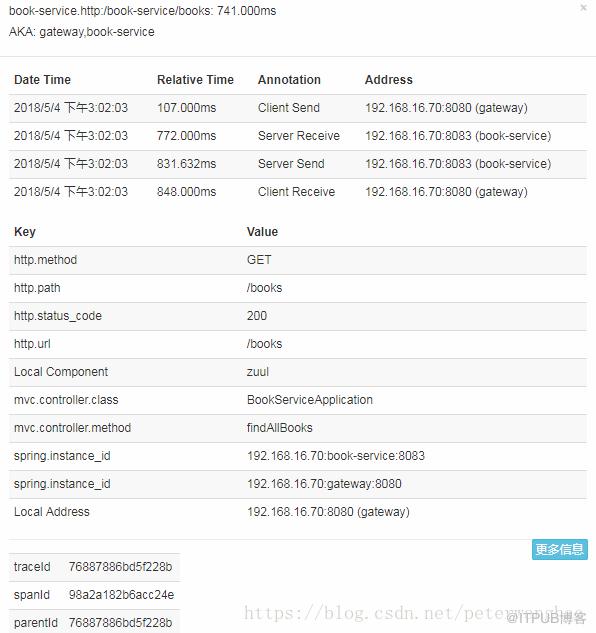This screenshot has height=633, width=596.
Task: Select the 772.000ms relative time value
Action: click(x=187, y=136)
